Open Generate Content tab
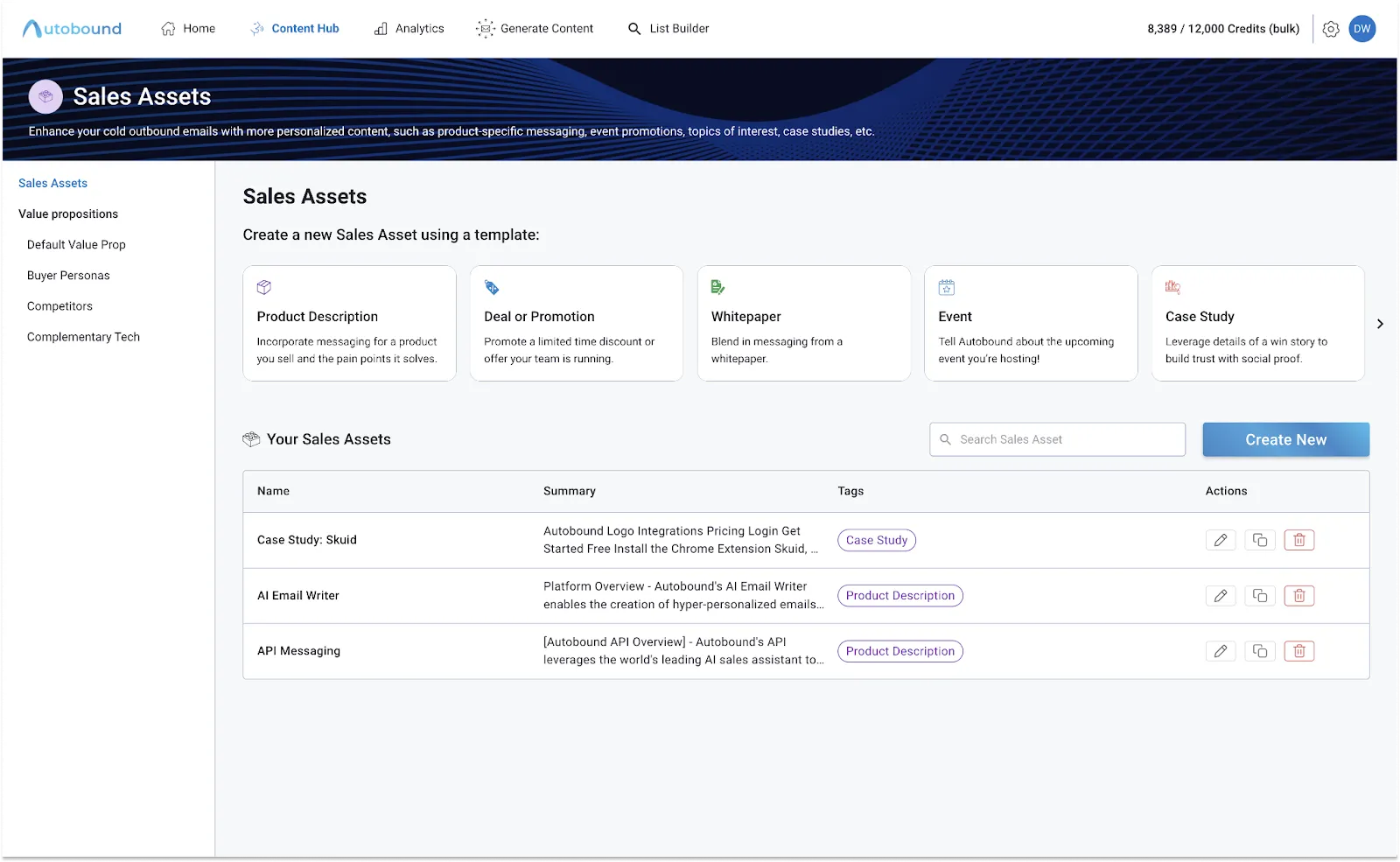 tap(535, 29)
